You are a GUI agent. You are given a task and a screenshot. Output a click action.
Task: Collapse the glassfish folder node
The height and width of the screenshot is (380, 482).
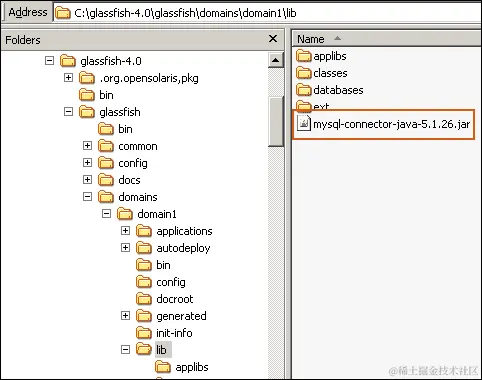point(68,112)
